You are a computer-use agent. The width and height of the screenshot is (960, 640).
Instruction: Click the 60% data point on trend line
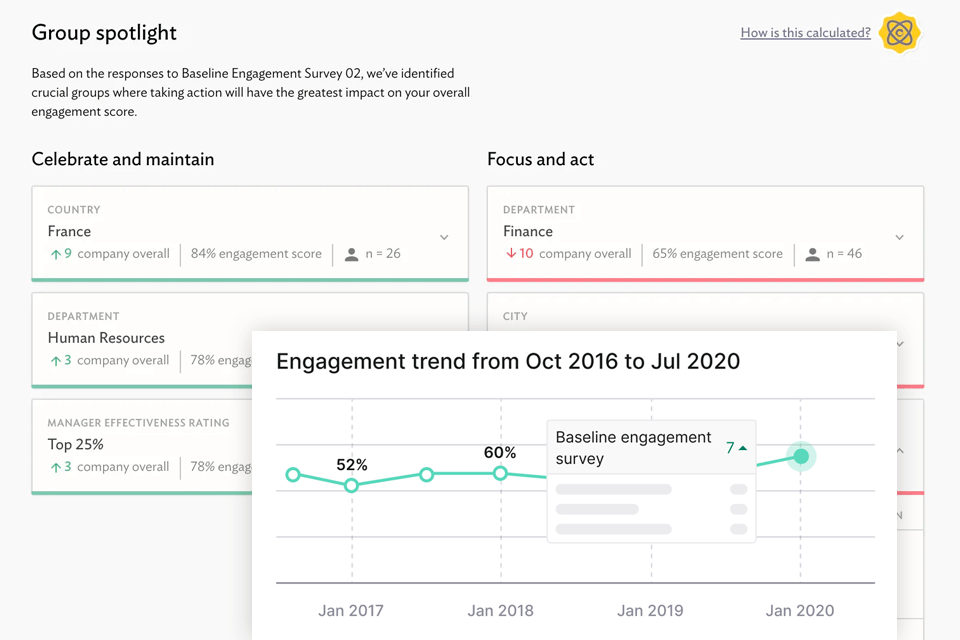tap(500, 473)
